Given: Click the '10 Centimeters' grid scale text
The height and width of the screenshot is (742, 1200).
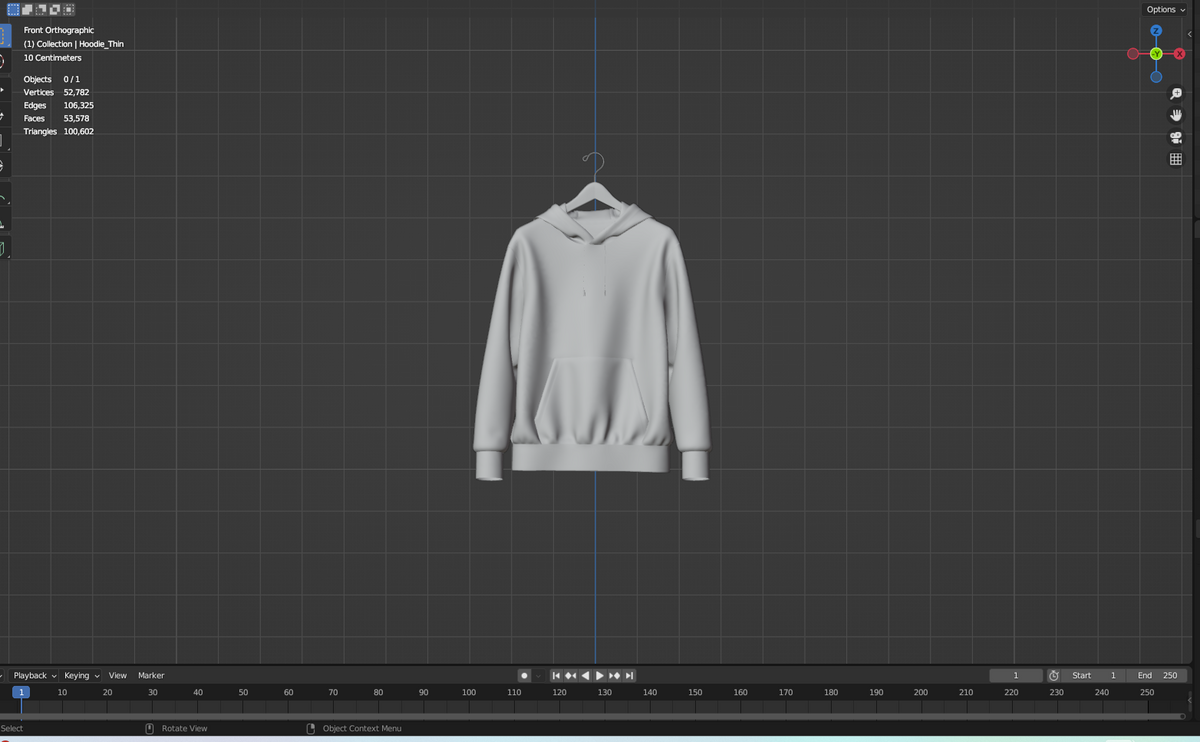Looking at the screenshot, I should [x=53, y=58].
